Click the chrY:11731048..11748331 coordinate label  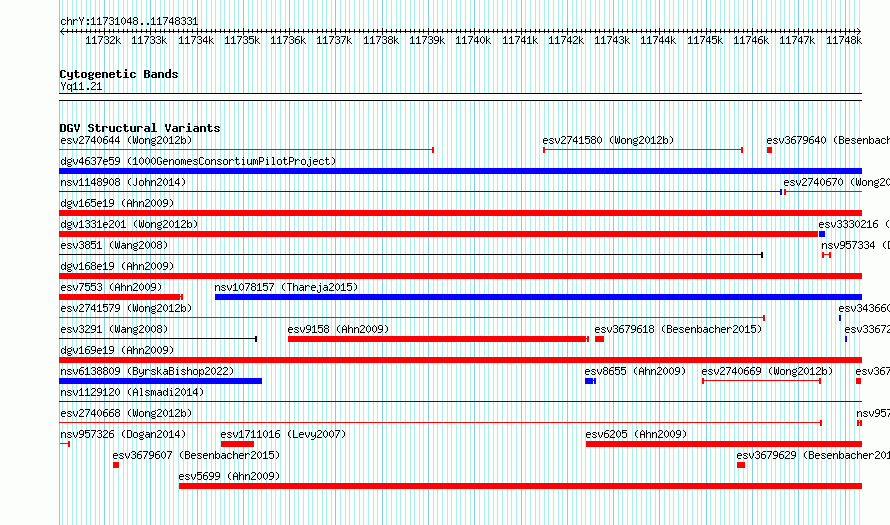(x=129, y=22)
